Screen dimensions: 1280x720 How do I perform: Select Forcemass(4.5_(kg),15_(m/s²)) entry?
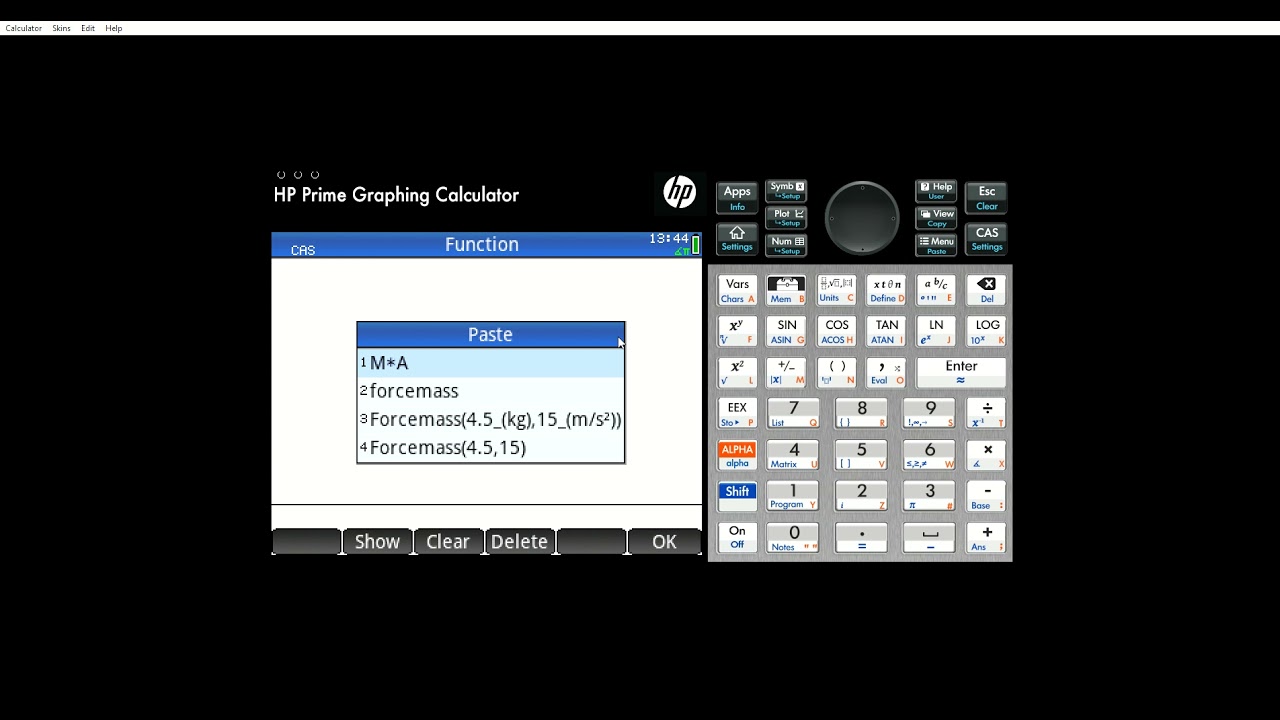(x=490, y=419)
